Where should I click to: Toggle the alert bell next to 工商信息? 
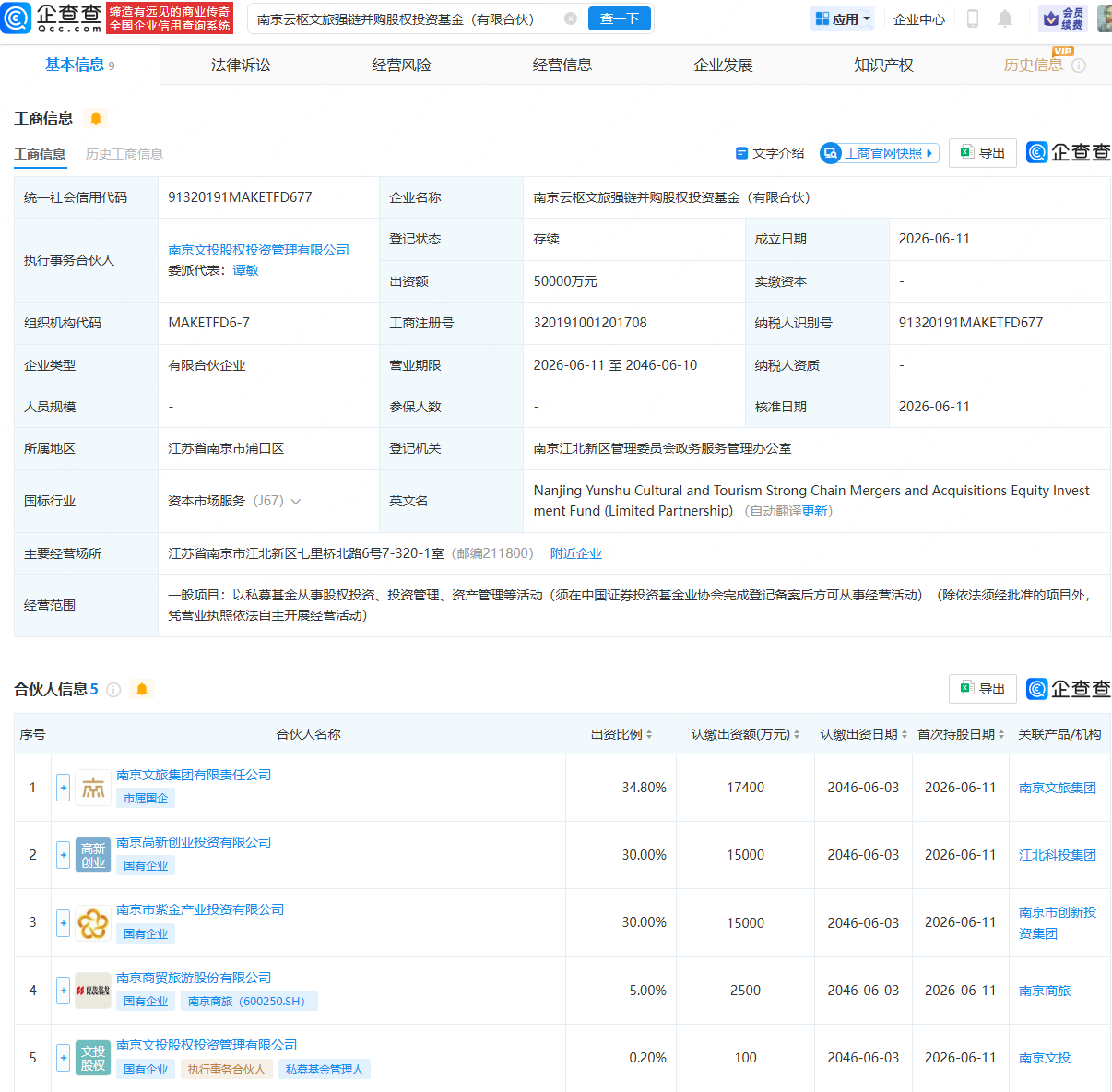click(x=96, y=118)
